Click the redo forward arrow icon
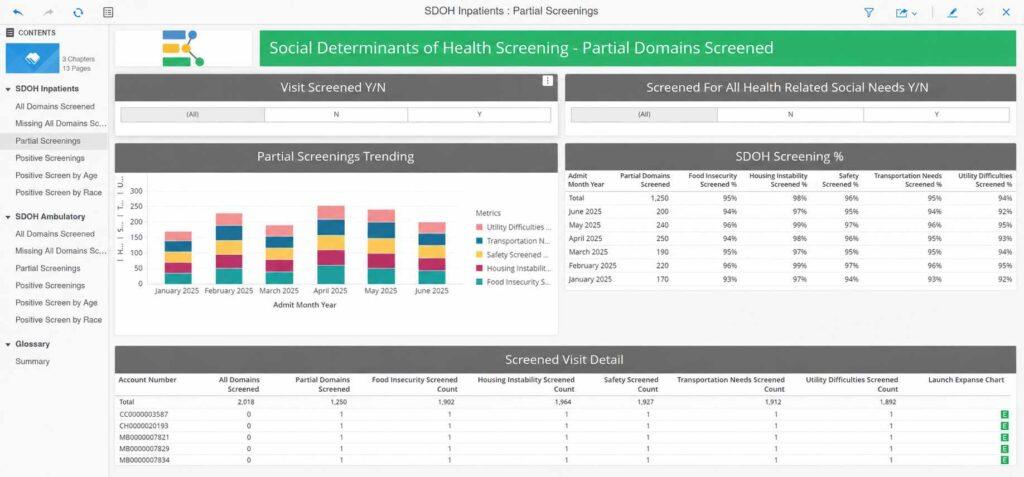 pos(48,12)
